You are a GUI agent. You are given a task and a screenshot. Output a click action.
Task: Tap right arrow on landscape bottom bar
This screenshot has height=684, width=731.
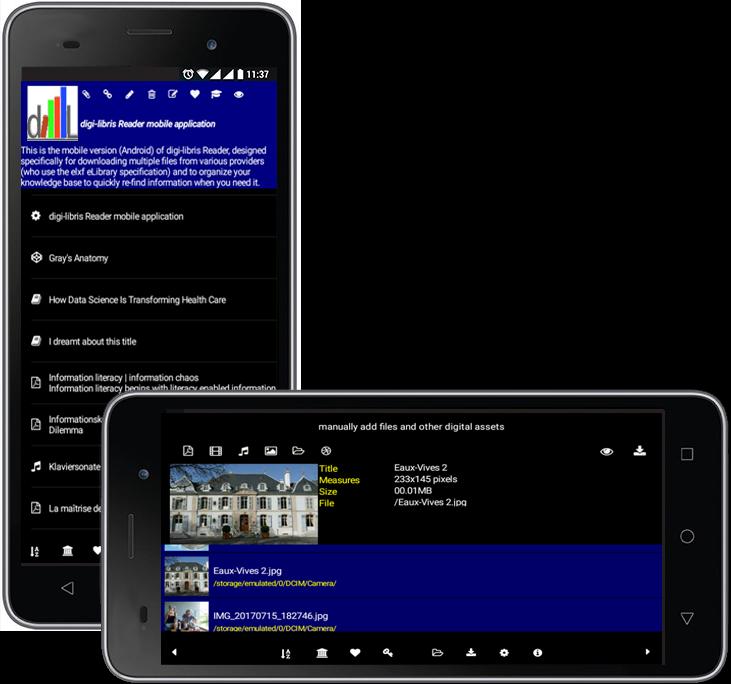click(648, 652)
